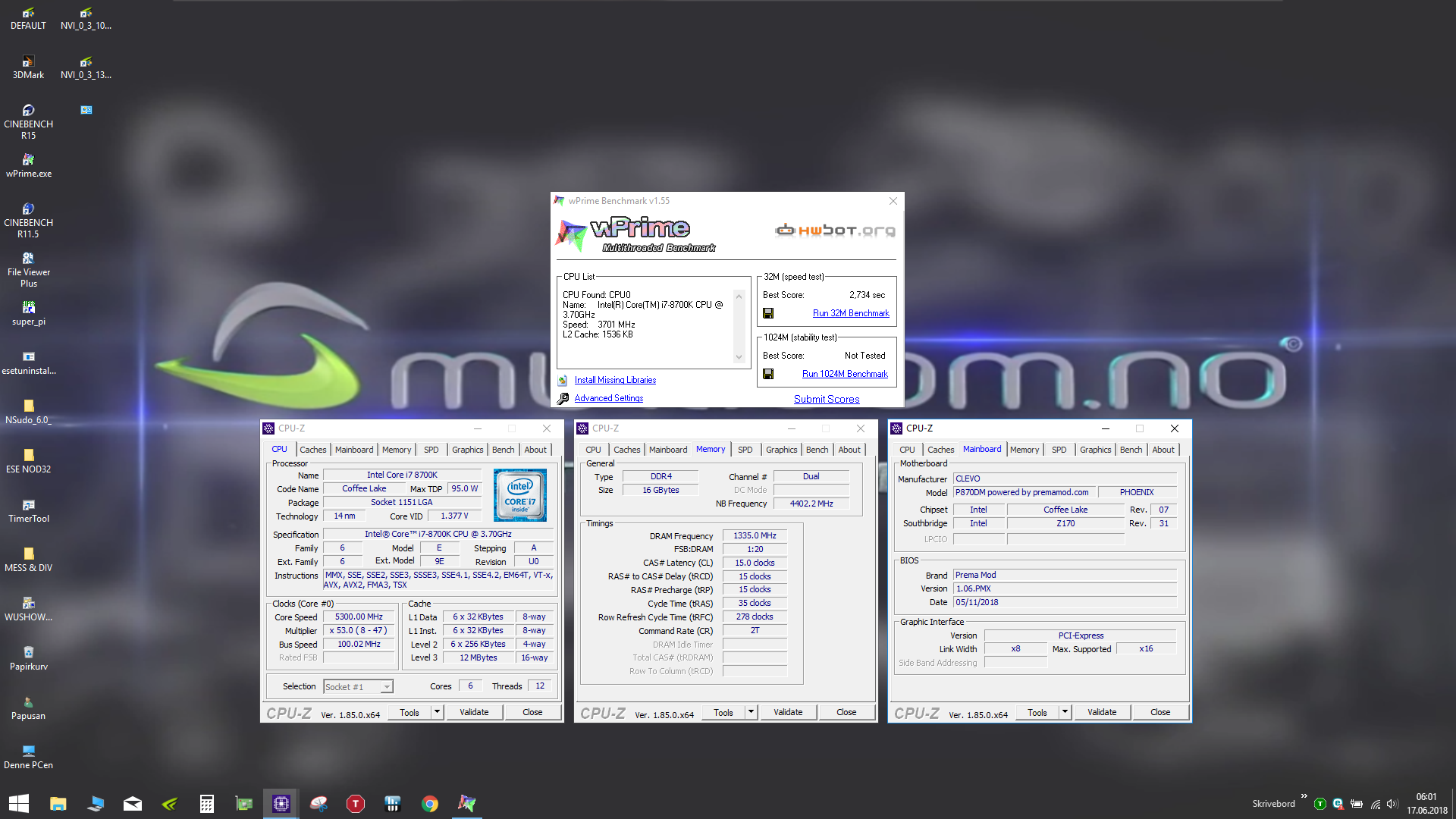1456x819 pixels.
Task: Click the save icon for 32M score
Action: pos(768,313)
